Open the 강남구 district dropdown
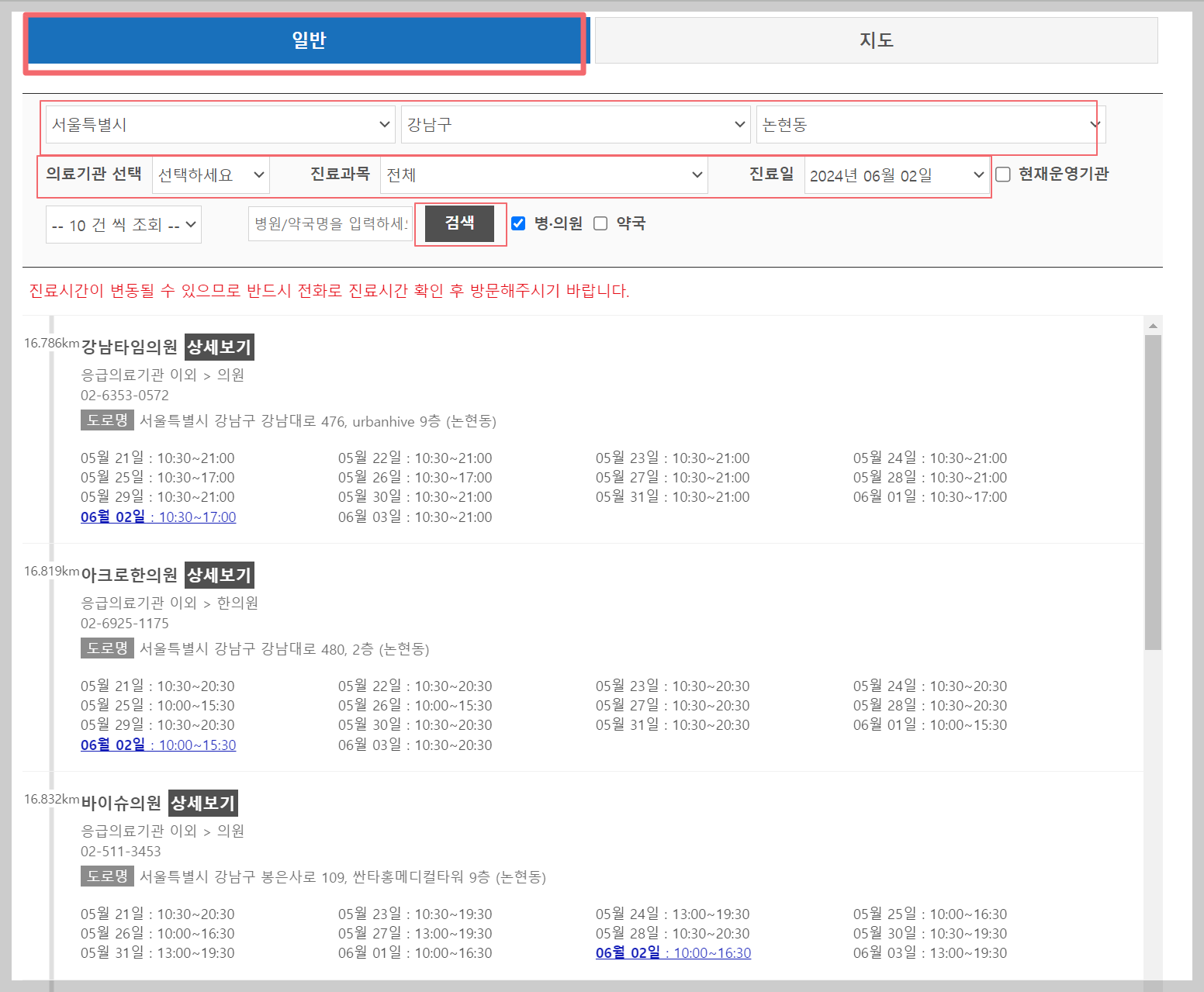 click(x=576, y=125)
